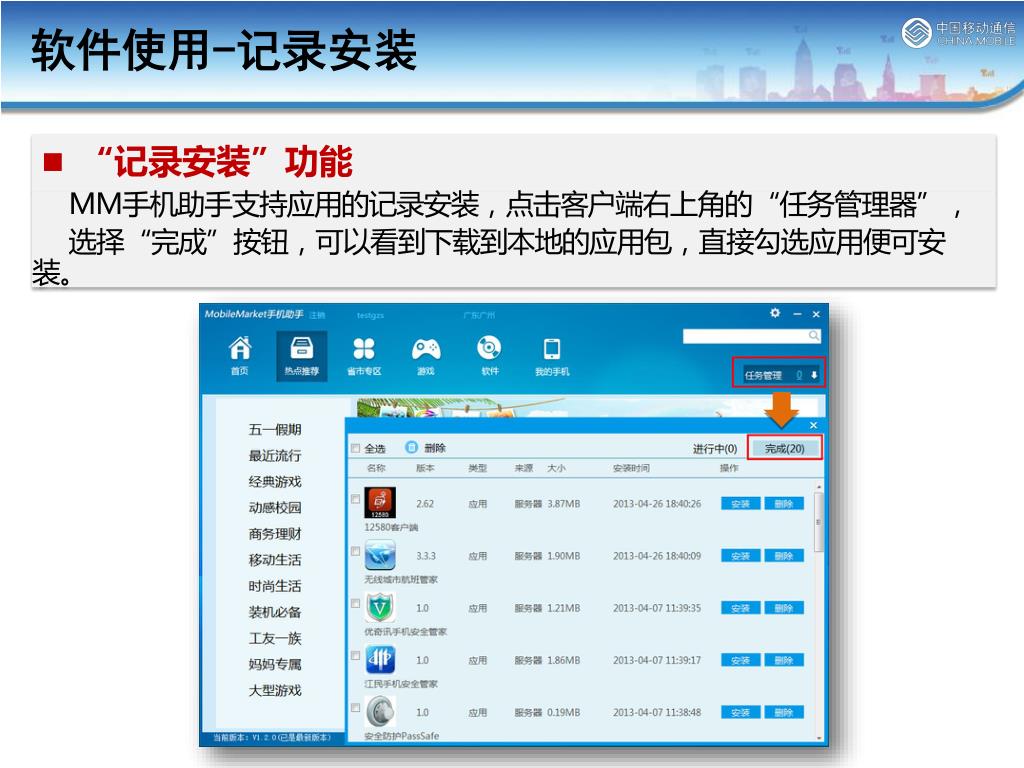Install the 12580客户端 app
Image resolution: width=1024 pixels, height=768 pixels.
click(741, 504)
